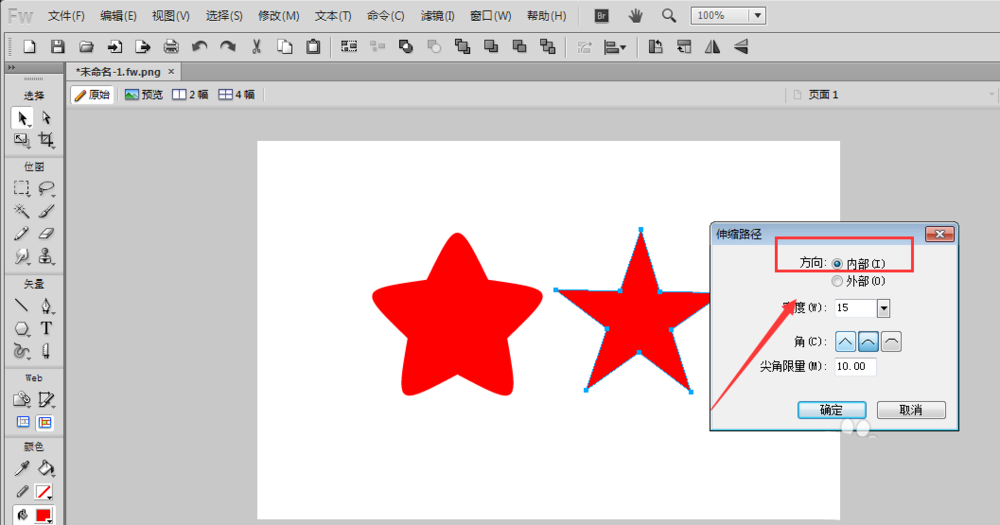Select the Text tool
The image size is (1000, 525).
46,328
